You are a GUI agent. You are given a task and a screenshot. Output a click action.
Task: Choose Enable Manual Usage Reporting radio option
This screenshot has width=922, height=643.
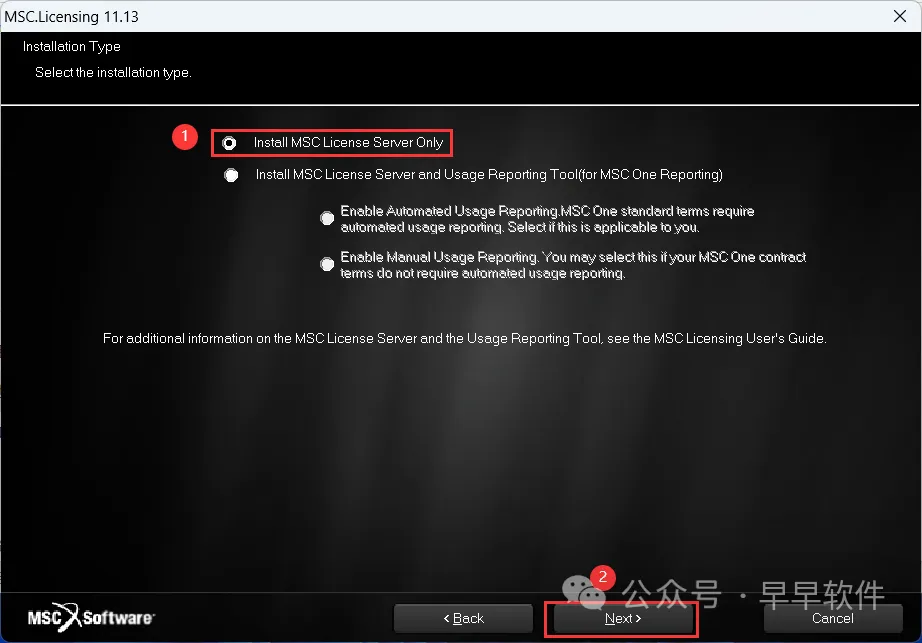[327, 264]
